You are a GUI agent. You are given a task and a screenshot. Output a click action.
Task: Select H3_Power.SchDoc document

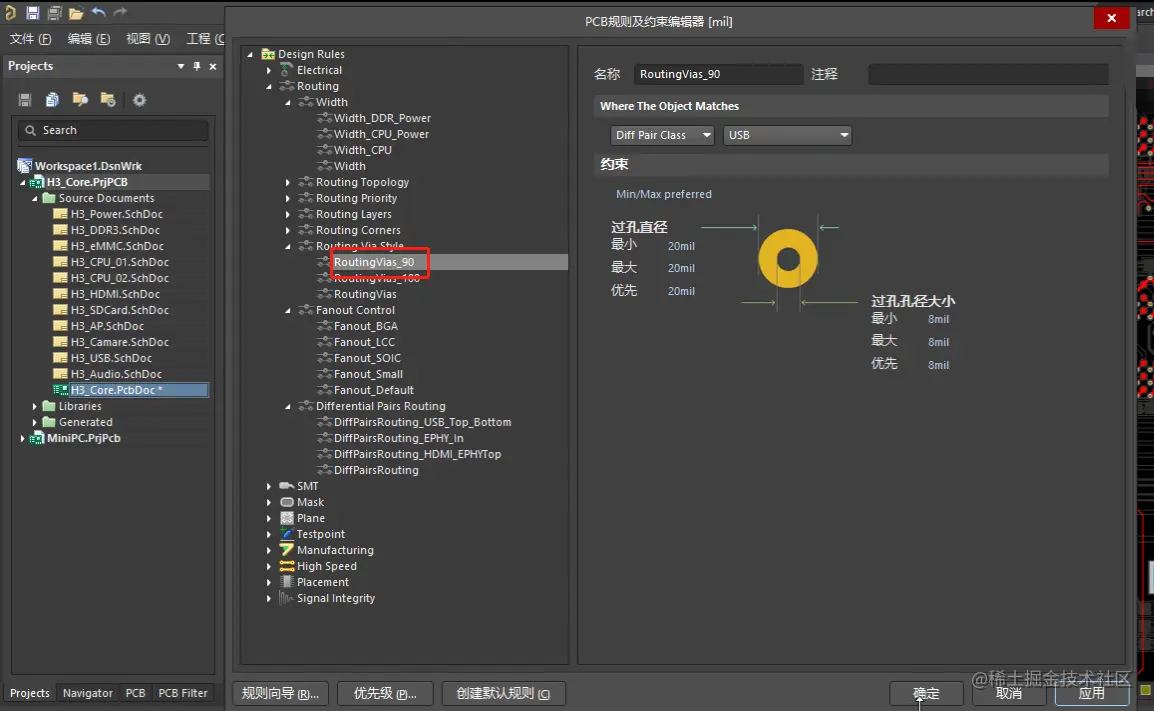(x=116, y=214)
